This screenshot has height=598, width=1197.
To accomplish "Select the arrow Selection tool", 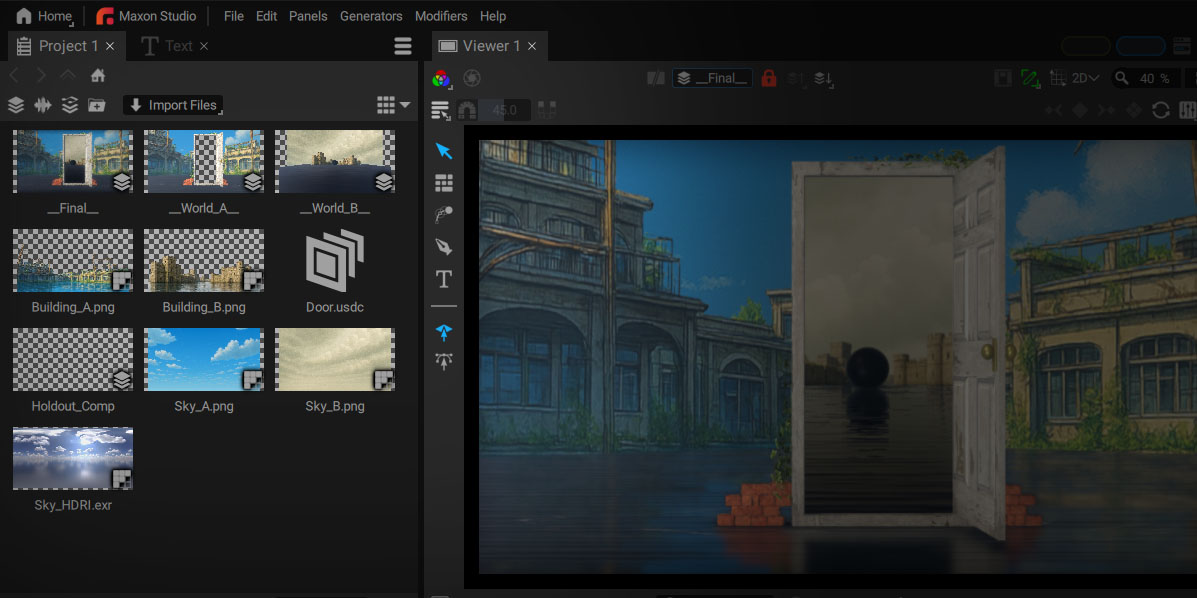I will click(x=444, y=150).
